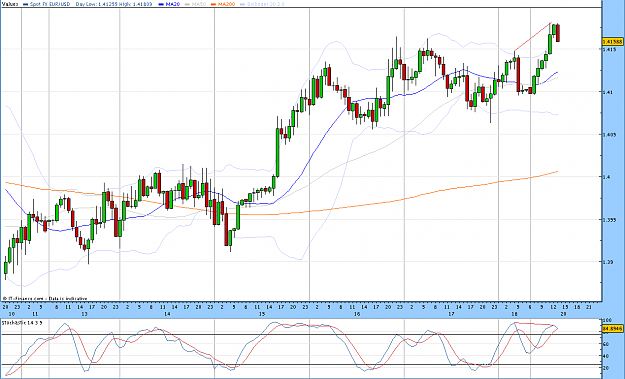The image size is (625, 379).
Task: Click date label 18 on time axis
Action: pyautogui.click(x=515, y=314)
